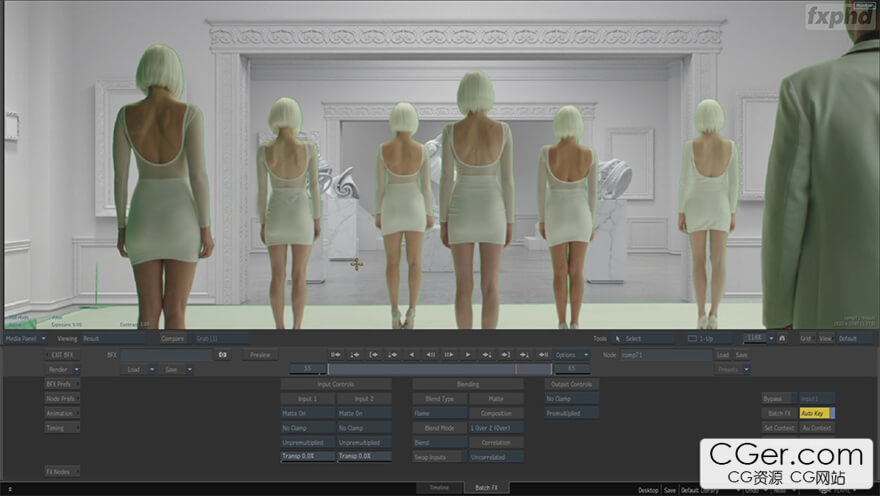Open the 1 Over 2 (Over) blend mode
The height and width of the screenshot is (496, 880).
[x=496, y=428]
